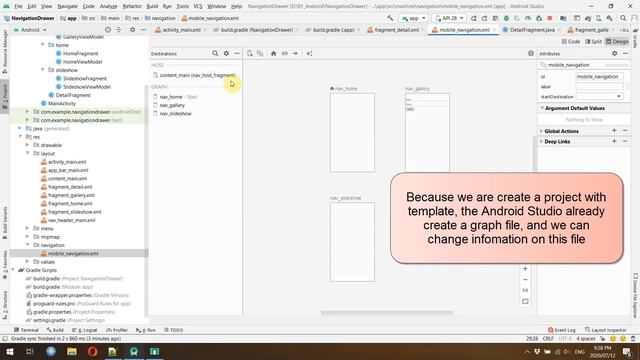Zoom in with the plus icon on canvas
Screen dimensions: 640x360
(x=525, y=269)
